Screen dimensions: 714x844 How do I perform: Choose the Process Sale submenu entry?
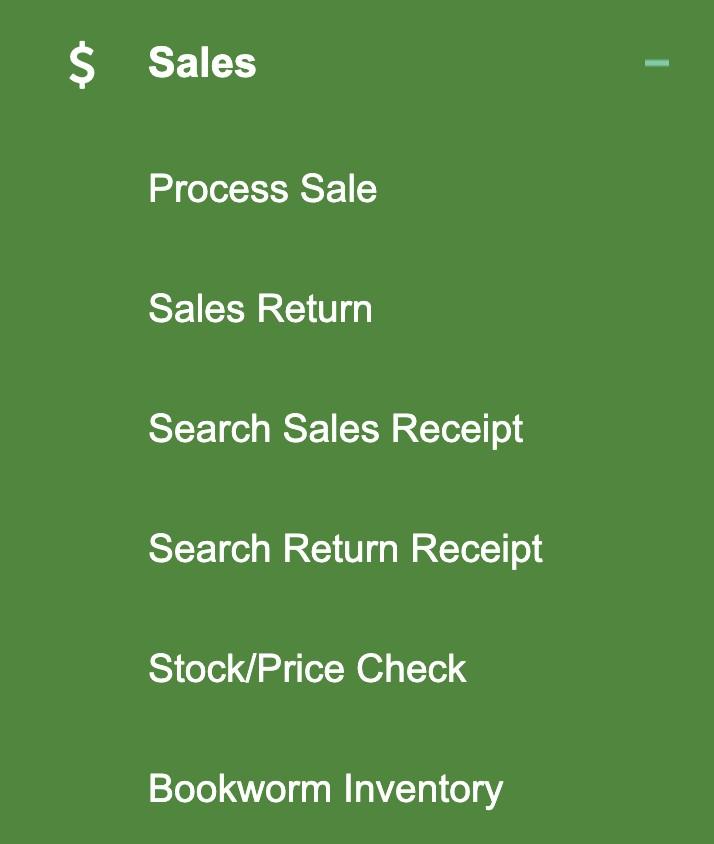pos(262,188)
